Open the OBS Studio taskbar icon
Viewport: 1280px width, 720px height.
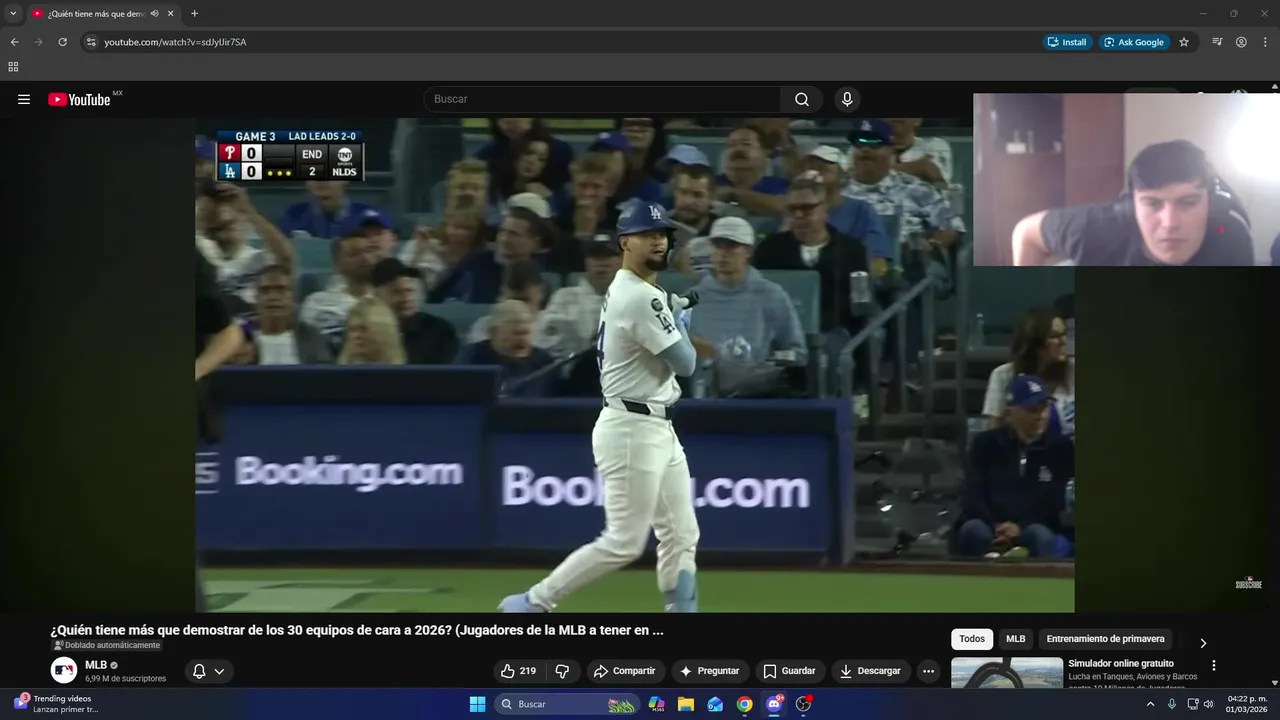point(803,704)
